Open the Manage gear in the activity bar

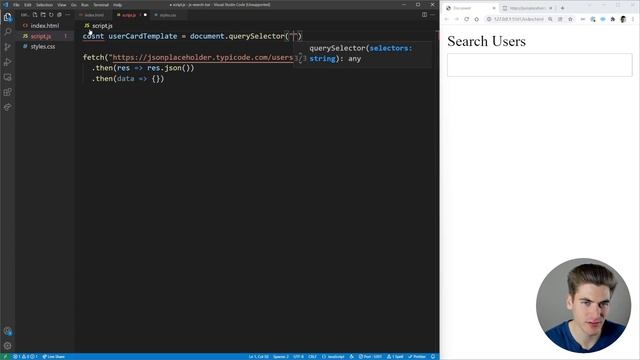coord(7,346)
